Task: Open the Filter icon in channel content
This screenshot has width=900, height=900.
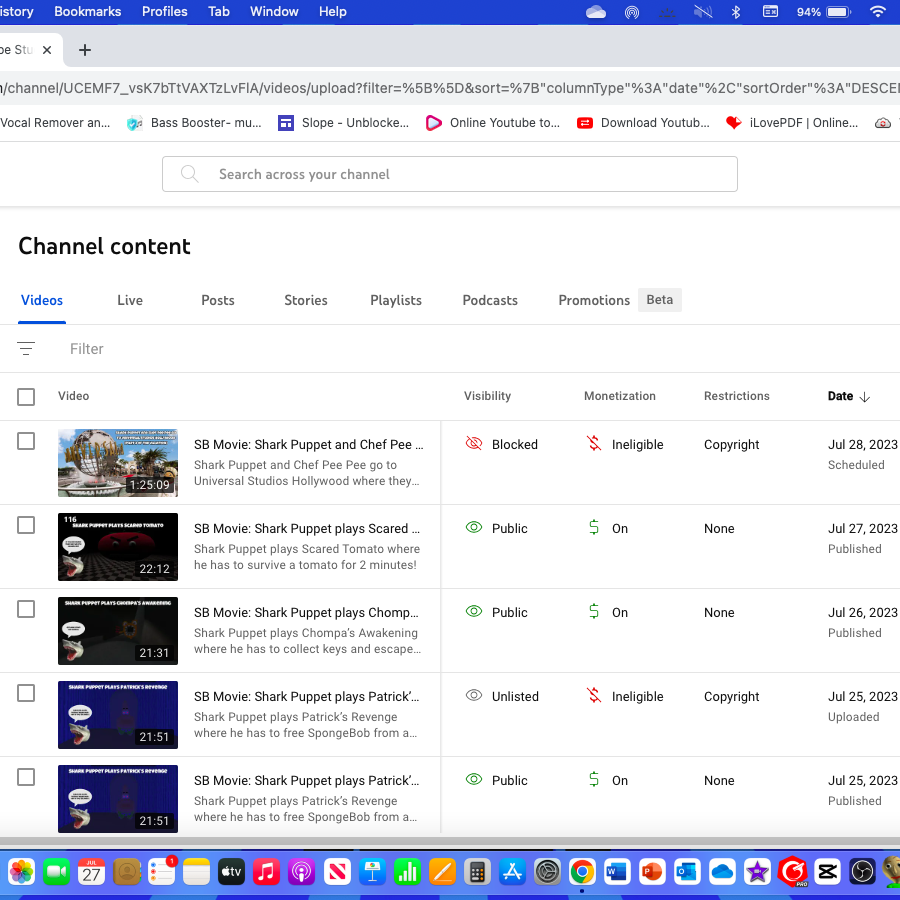Action: pos(26,348)
